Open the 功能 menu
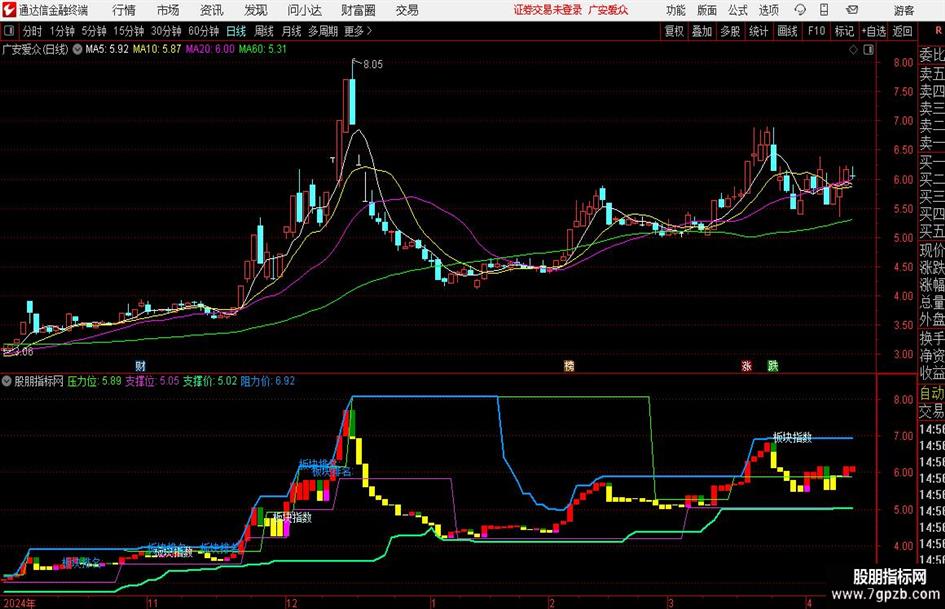 click(x=676, y=10)
